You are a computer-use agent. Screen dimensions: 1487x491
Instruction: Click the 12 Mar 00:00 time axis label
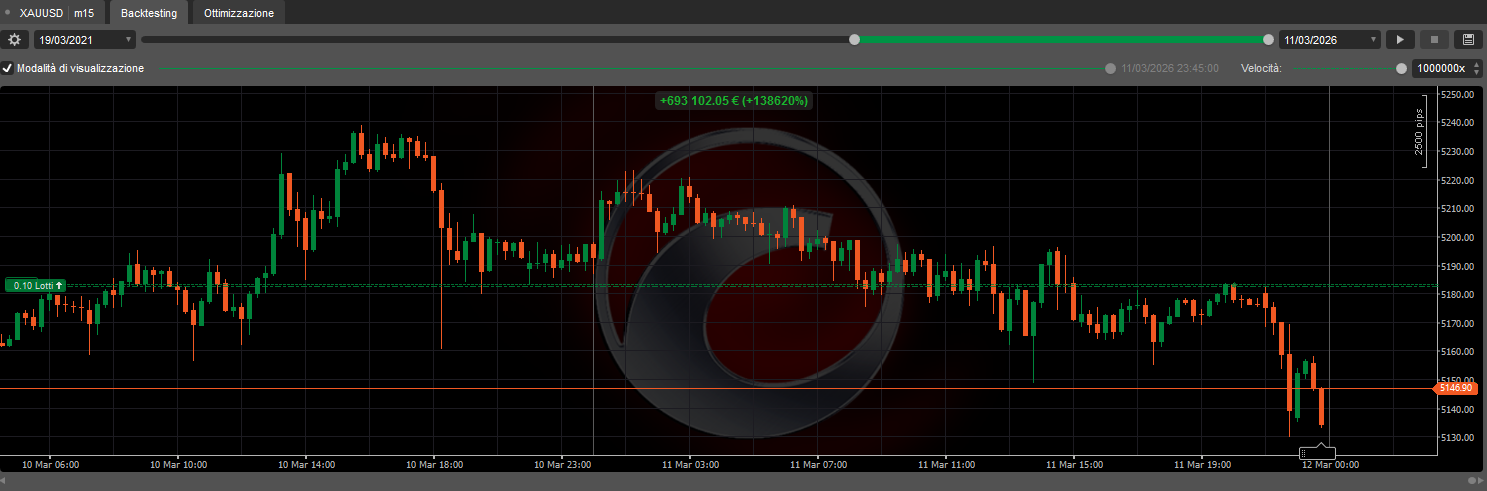point(1329,465)
